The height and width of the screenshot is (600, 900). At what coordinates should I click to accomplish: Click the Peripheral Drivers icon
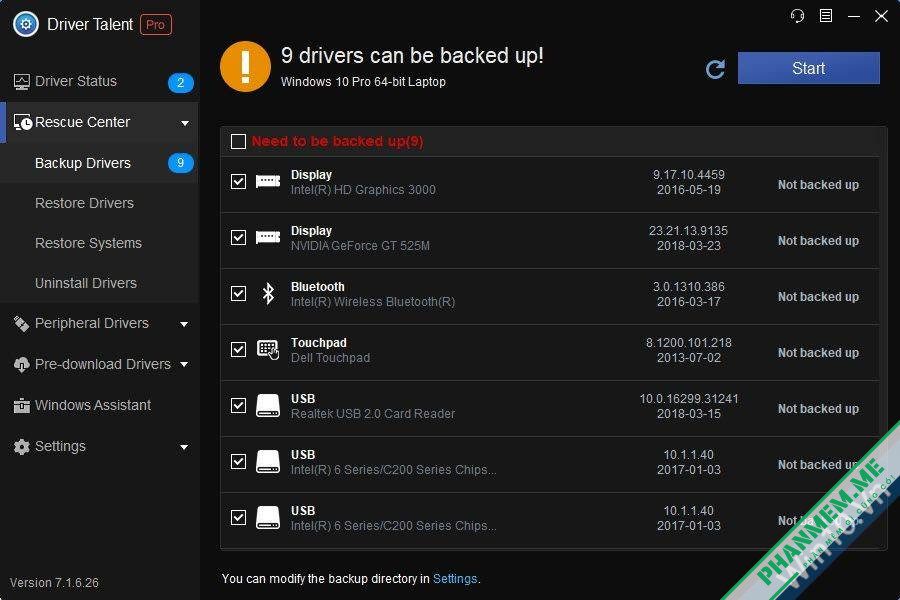pos(21,324)
